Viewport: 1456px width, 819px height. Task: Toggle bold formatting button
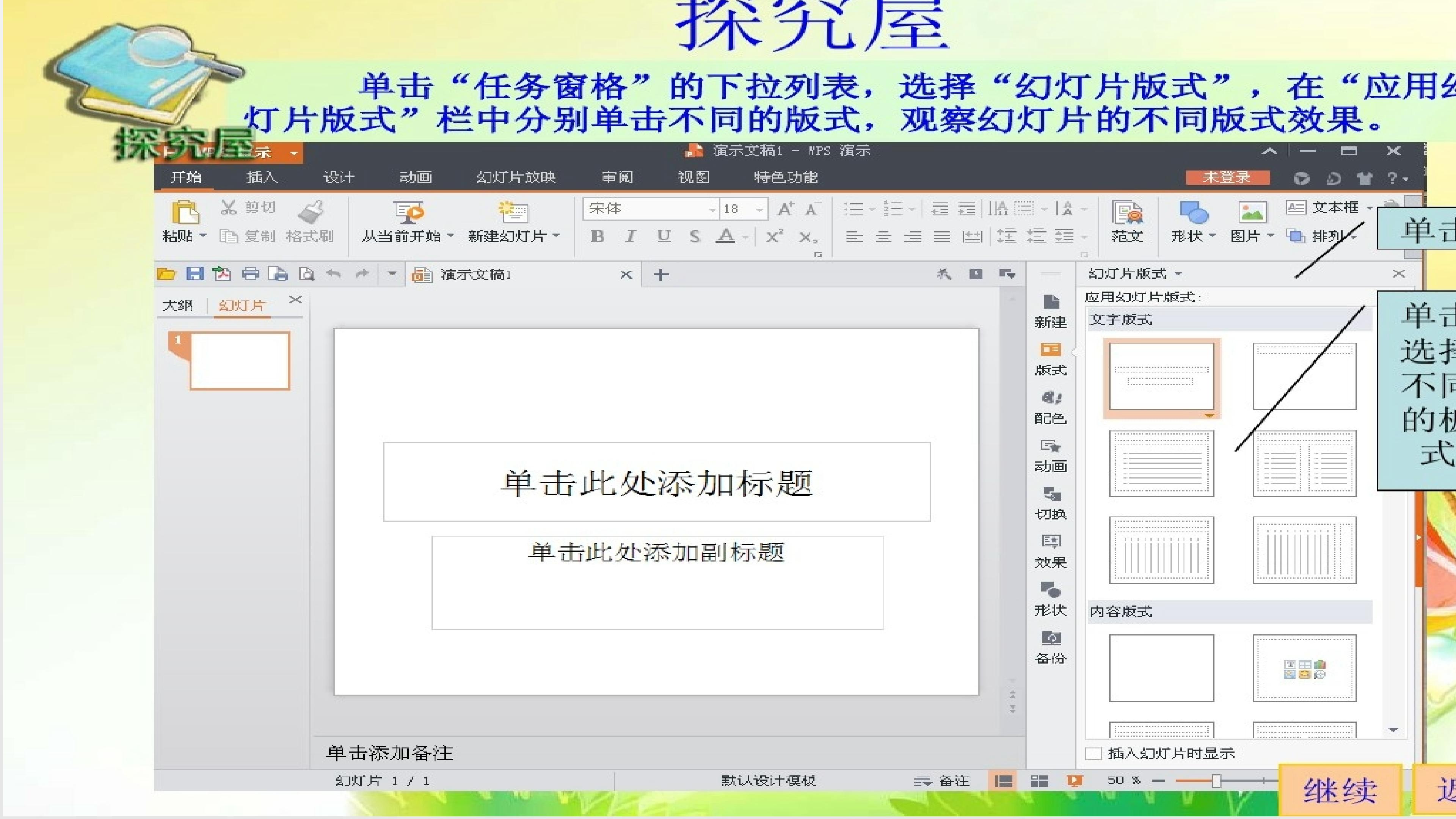coord(597,236)
